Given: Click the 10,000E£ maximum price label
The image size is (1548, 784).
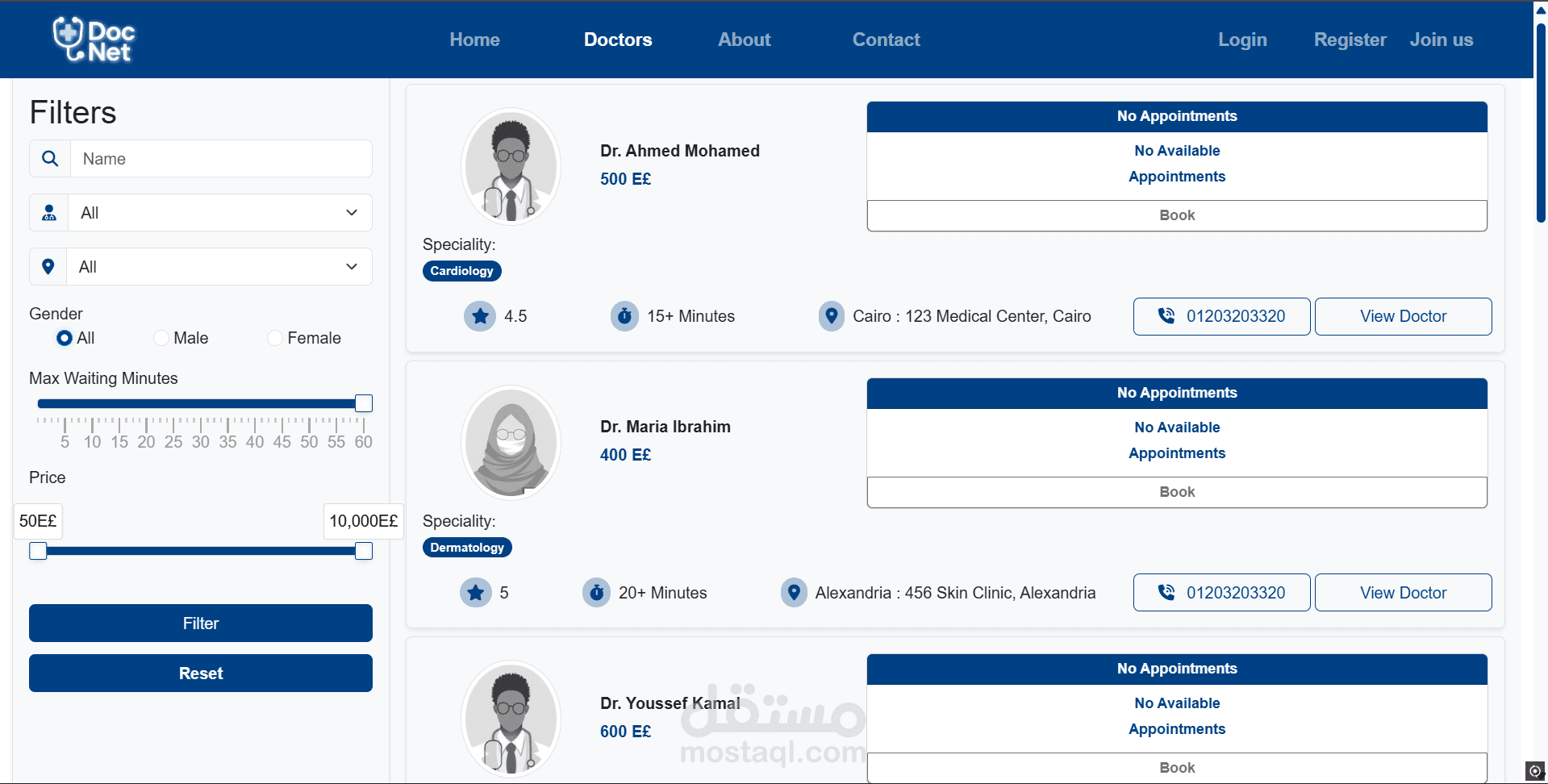Looking at the screenshot, I should (x=364, y=521).
